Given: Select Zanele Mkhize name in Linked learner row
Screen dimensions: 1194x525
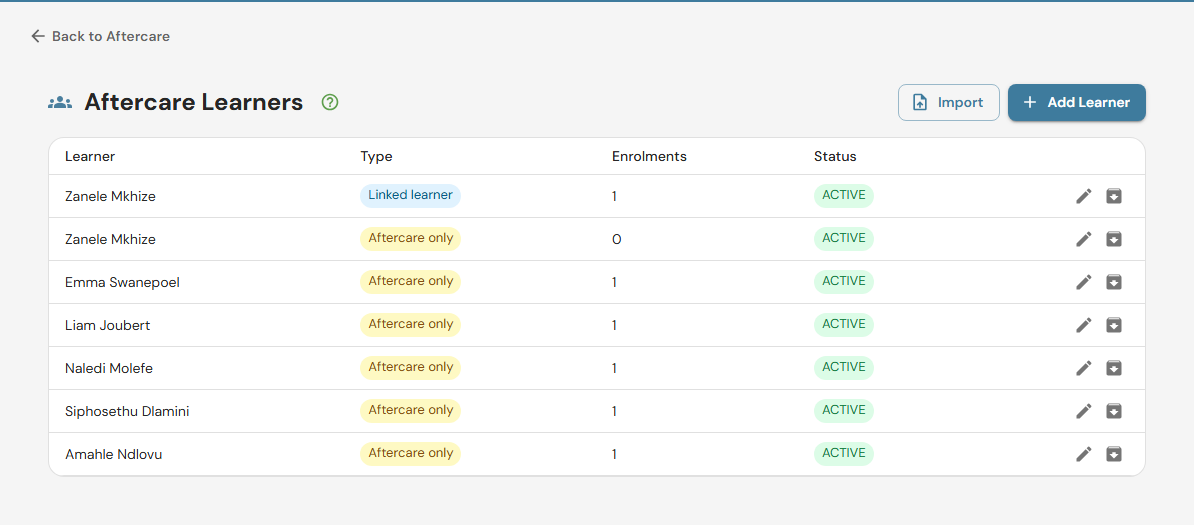Looking at the screenshot, I should pyautogui.click(x=110, y=196).
